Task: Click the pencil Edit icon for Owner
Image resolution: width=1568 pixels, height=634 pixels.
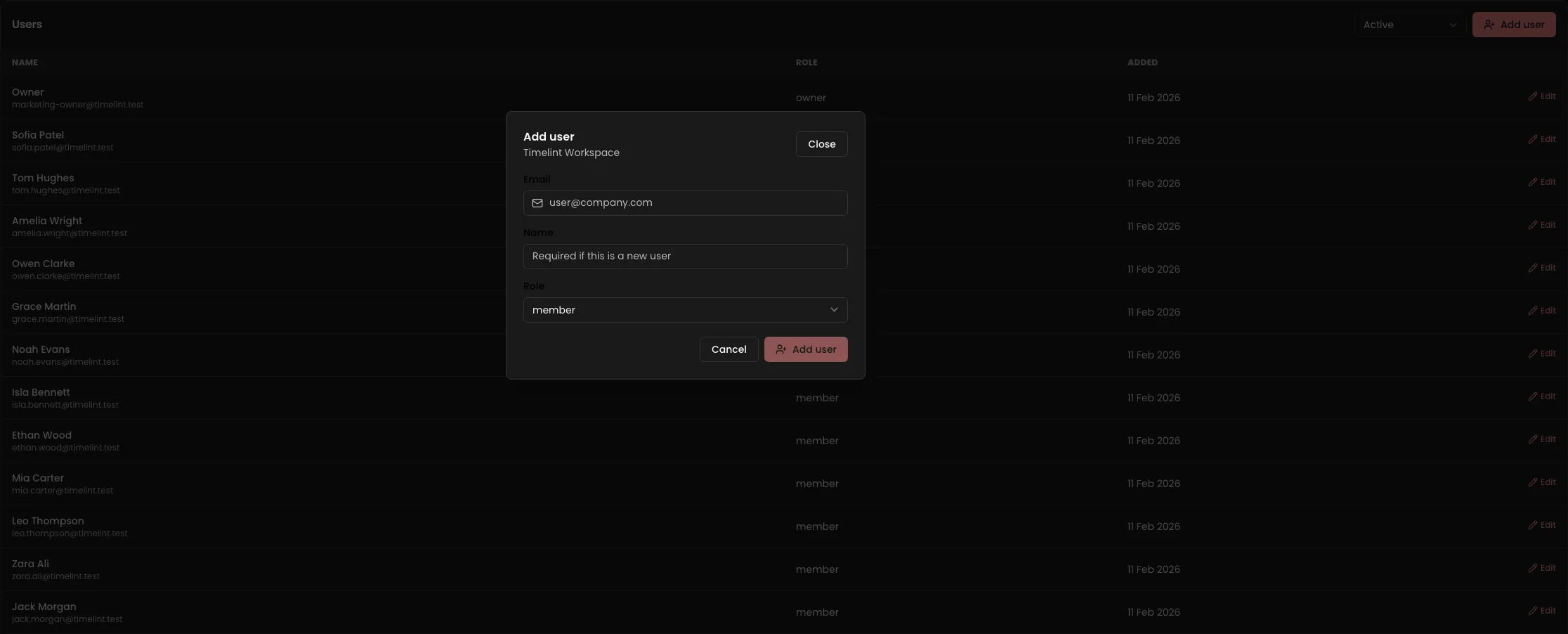Action: coord(1532,96)
